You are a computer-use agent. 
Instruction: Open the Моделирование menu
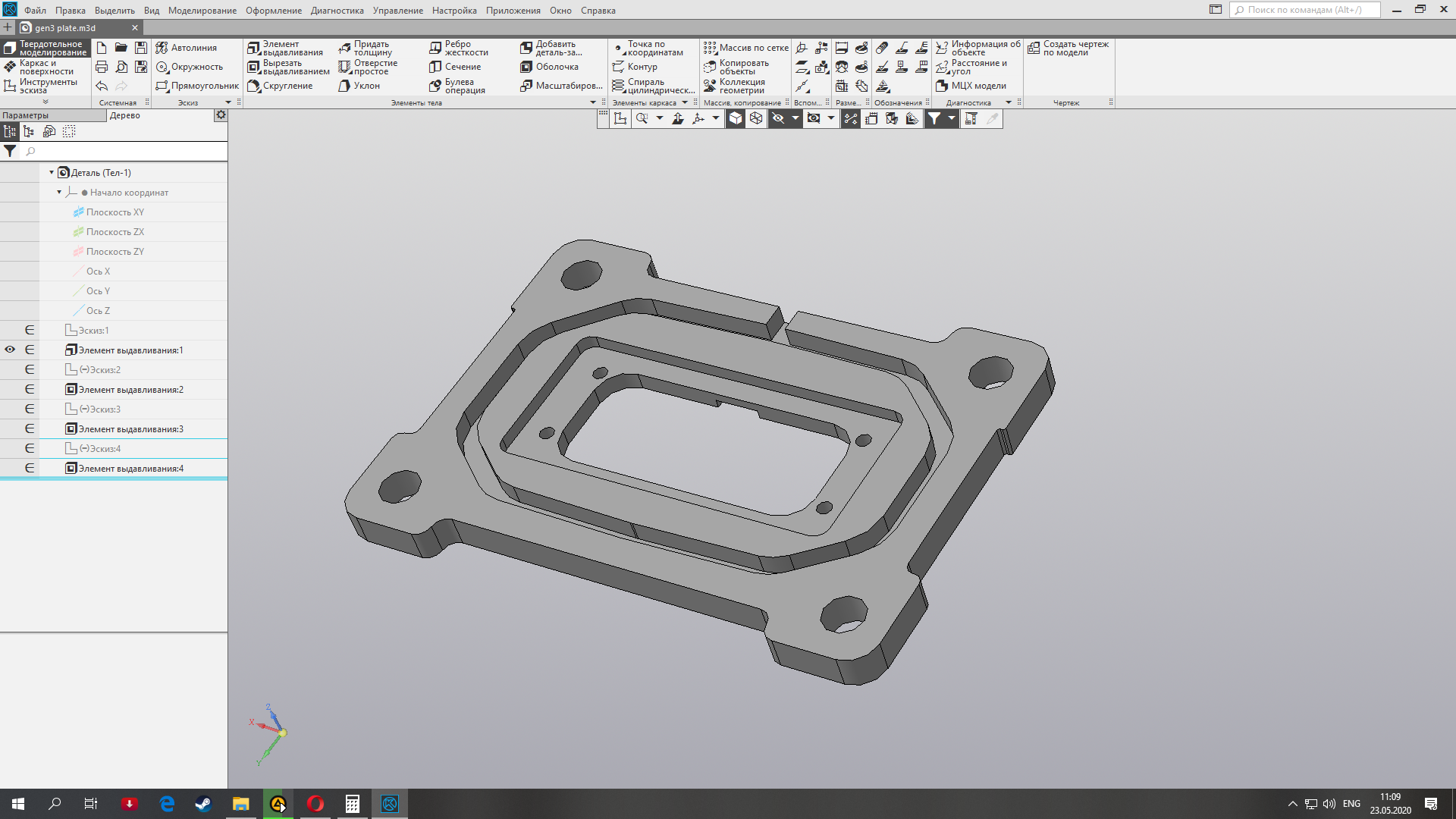[x=202, y=10]
